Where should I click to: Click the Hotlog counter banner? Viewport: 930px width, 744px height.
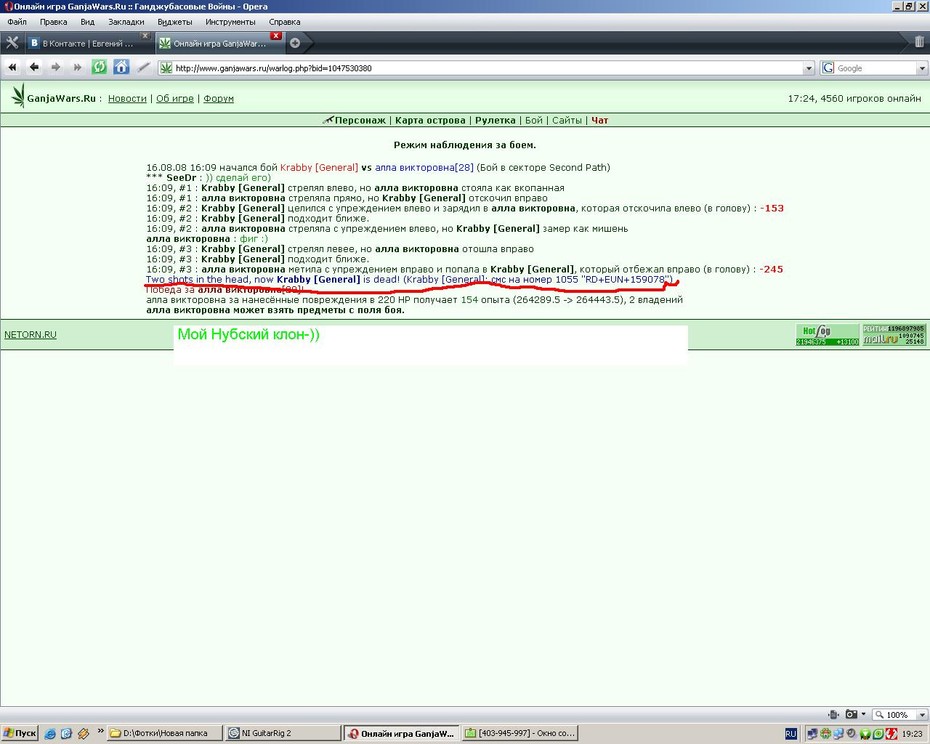827,335
